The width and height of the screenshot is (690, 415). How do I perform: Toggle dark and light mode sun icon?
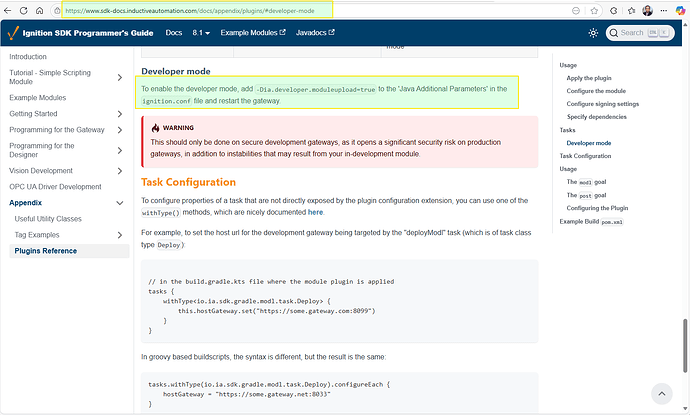[593, 33]
